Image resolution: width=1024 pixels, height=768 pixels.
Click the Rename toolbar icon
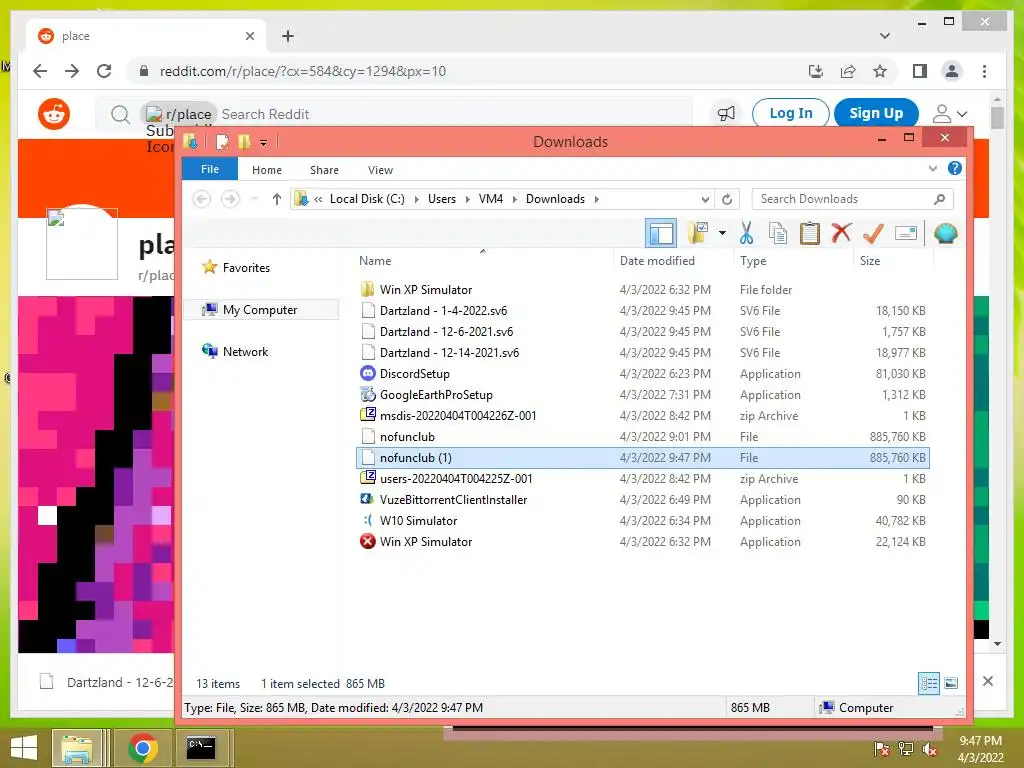pyautogui.click(x=906, y=233)
